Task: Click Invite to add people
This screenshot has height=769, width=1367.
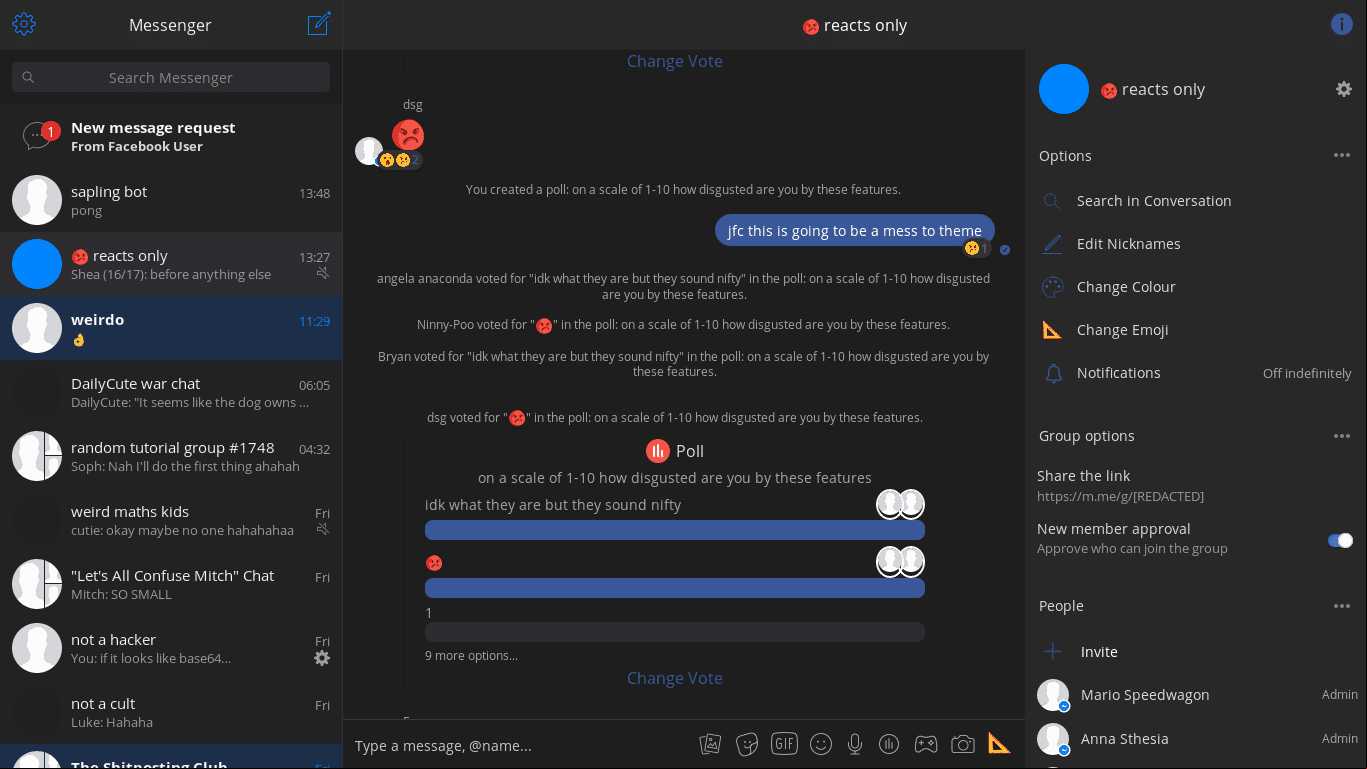Action: point(1099,652)
